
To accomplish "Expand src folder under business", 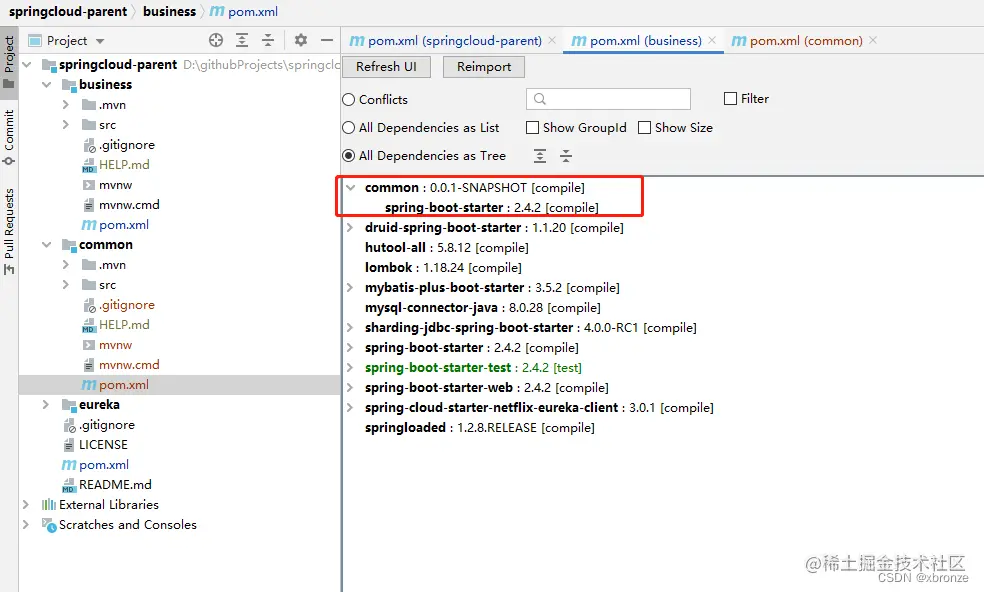I will click(x=66, y=125).
